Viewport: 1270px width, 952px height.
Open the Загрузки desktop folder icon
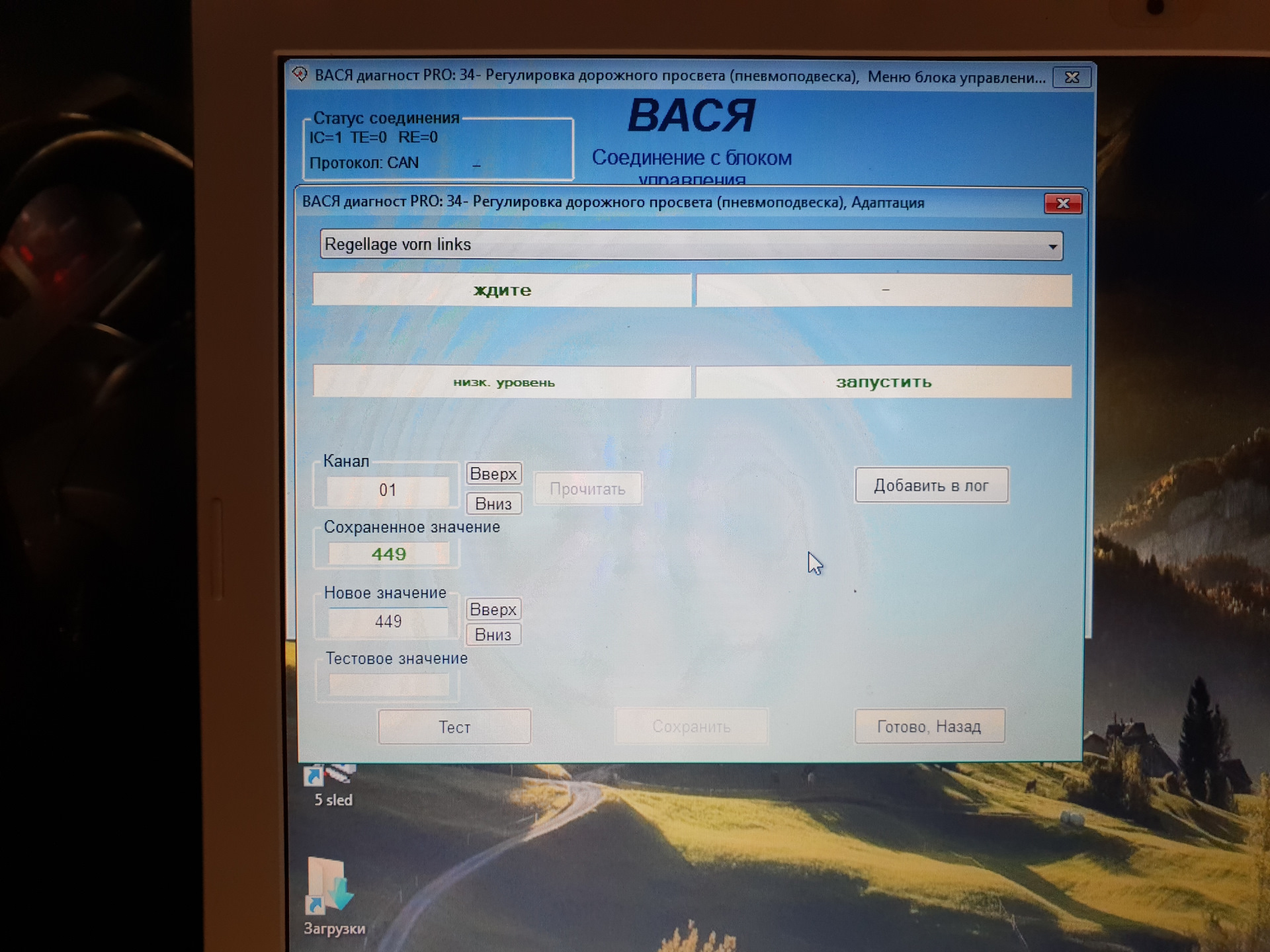pyautogui.click(x=334, y=896)
